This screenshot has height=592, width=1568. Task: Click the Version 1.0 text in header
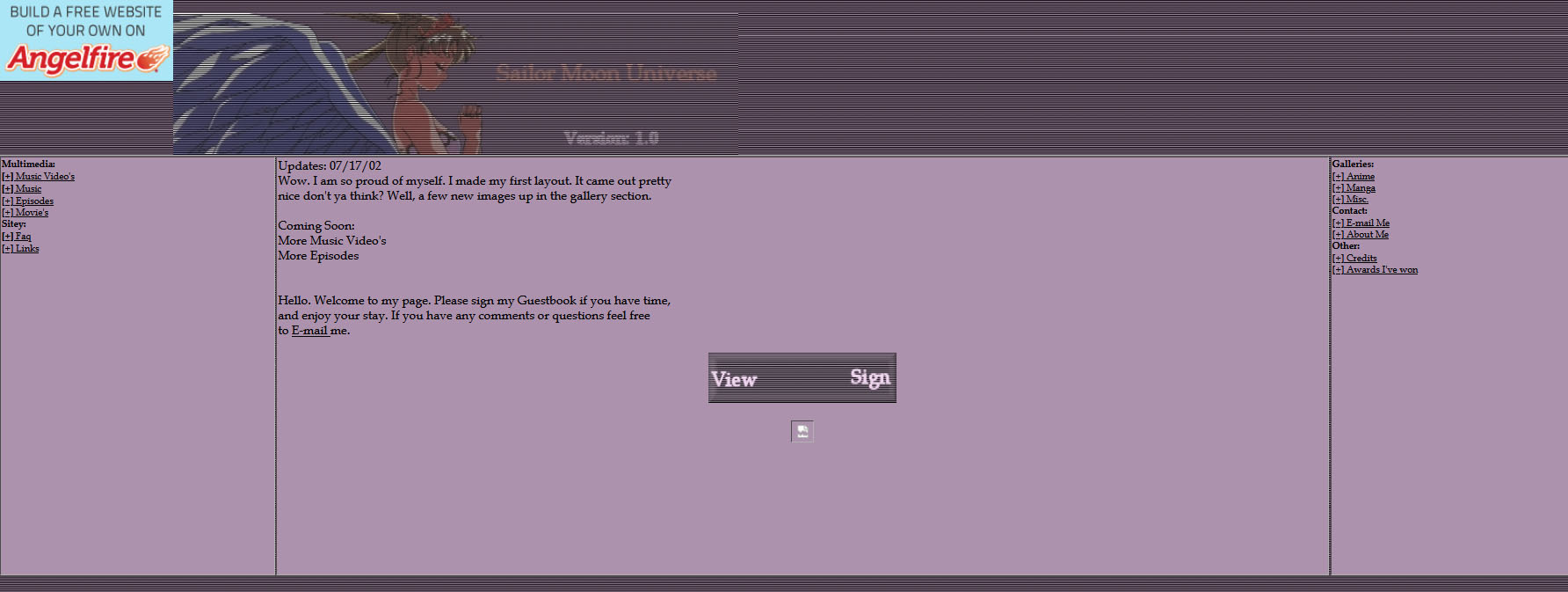[x=612, y=137]
